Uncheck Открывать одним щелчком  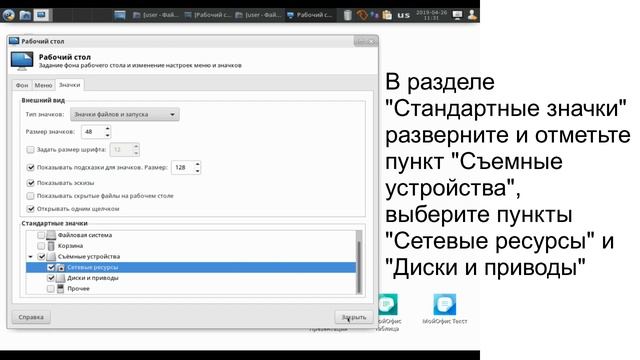click(x=30, y=209)
